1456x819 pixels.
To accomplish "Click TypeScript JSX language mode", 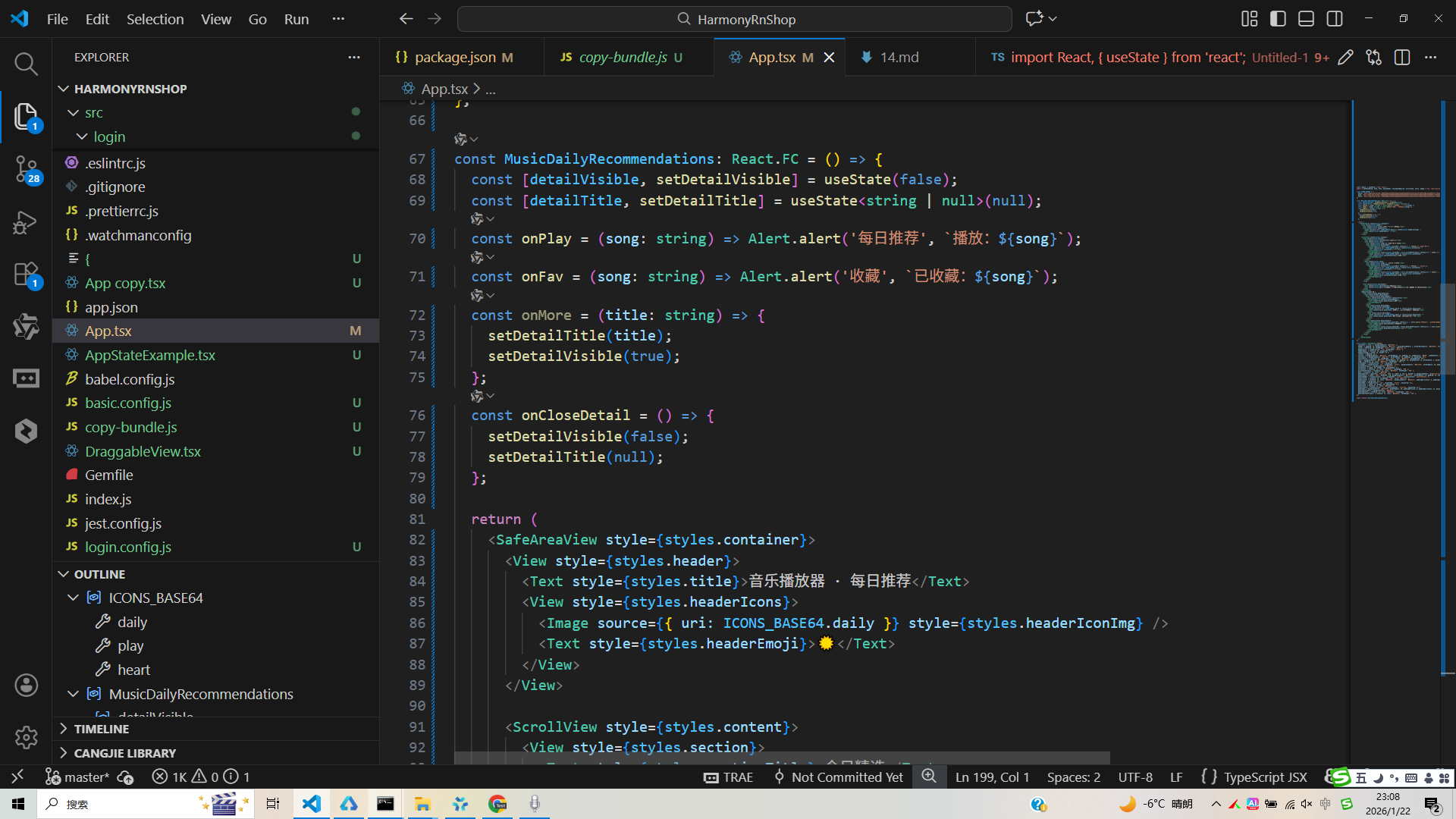I will tap(1265, 777).
